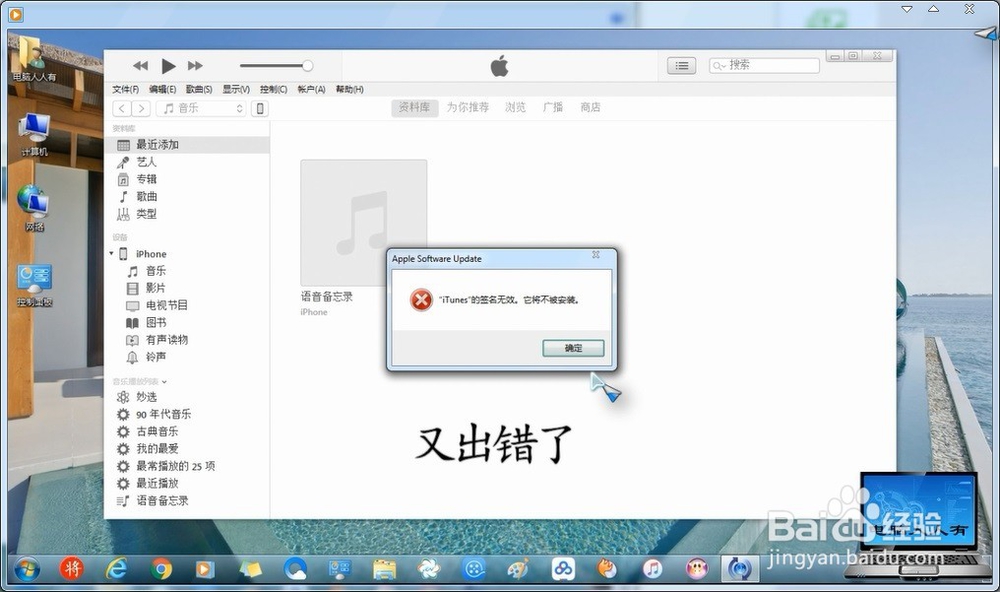The height and width of the screenshot is (592, 1000).
Task: Open the 古典音乐 smart playlist
Action: 157,431
